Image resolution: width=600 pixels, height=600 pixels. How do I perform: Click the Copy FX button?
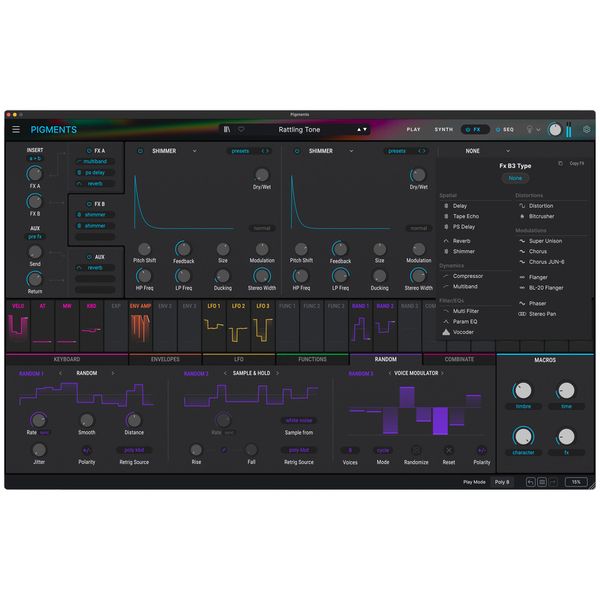pos(575,163)
